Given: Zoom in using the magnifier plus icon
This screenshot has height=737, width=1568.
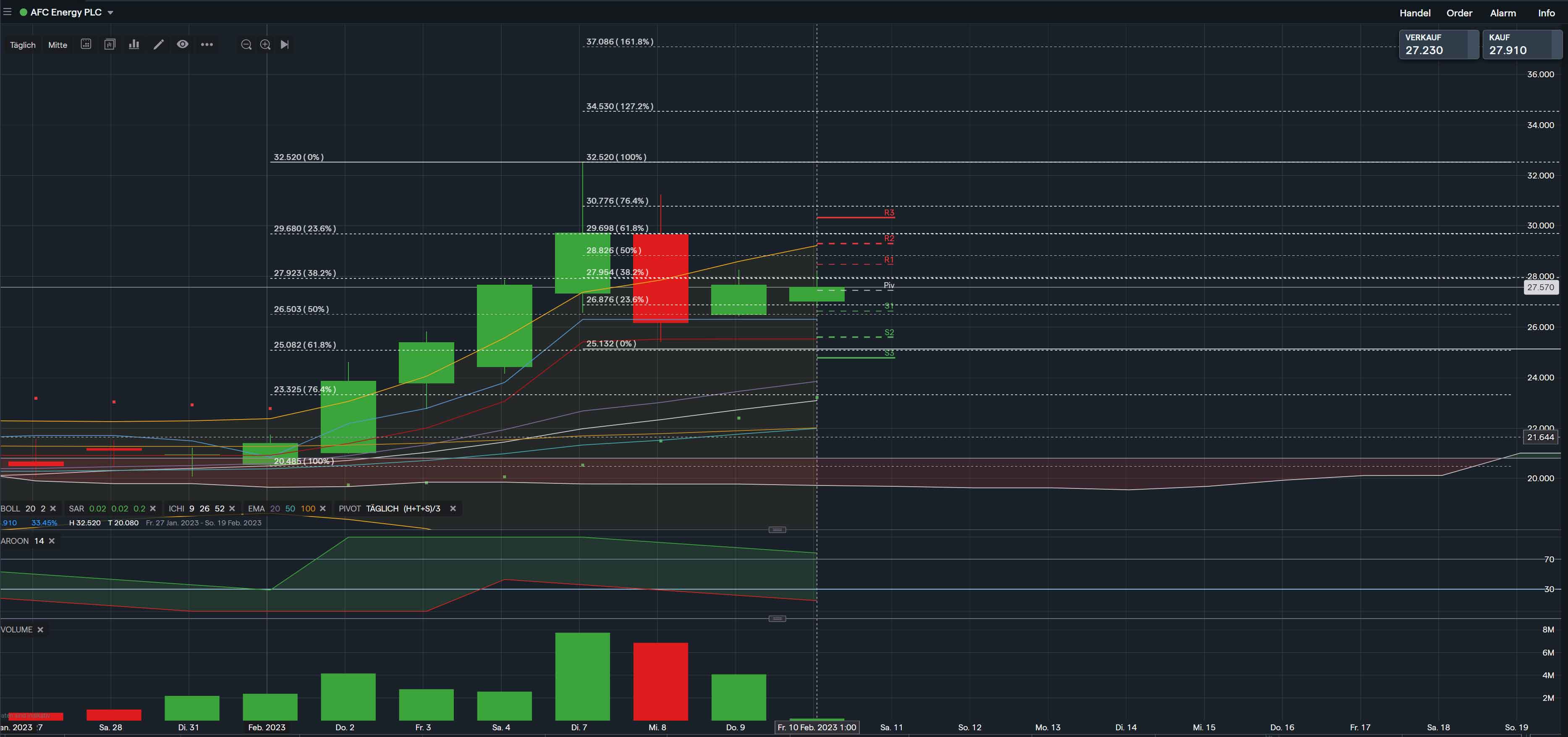Looking at the screenshot, I should click(x=265, y=45).
